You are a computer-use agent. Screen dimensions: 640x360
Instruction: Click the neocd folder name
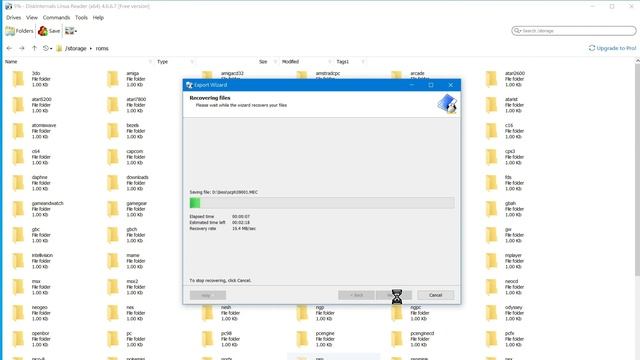tap(511, 281)
